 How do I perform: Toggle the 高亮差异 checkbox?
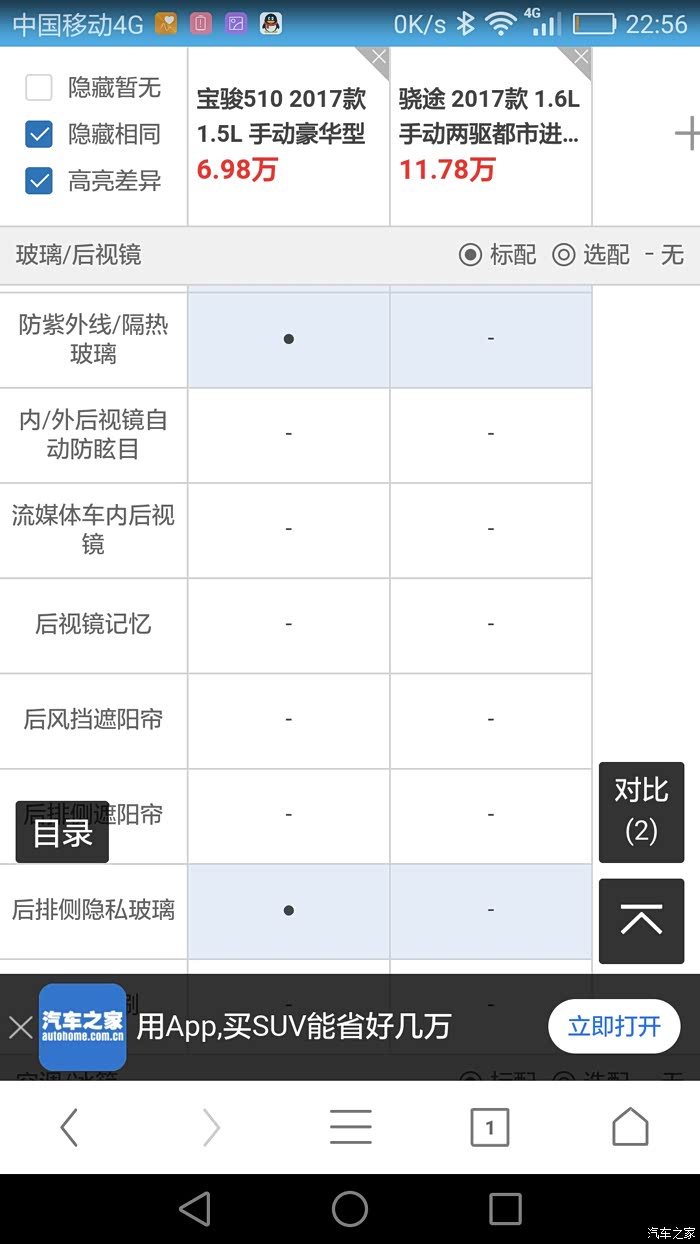pos(39,181)
